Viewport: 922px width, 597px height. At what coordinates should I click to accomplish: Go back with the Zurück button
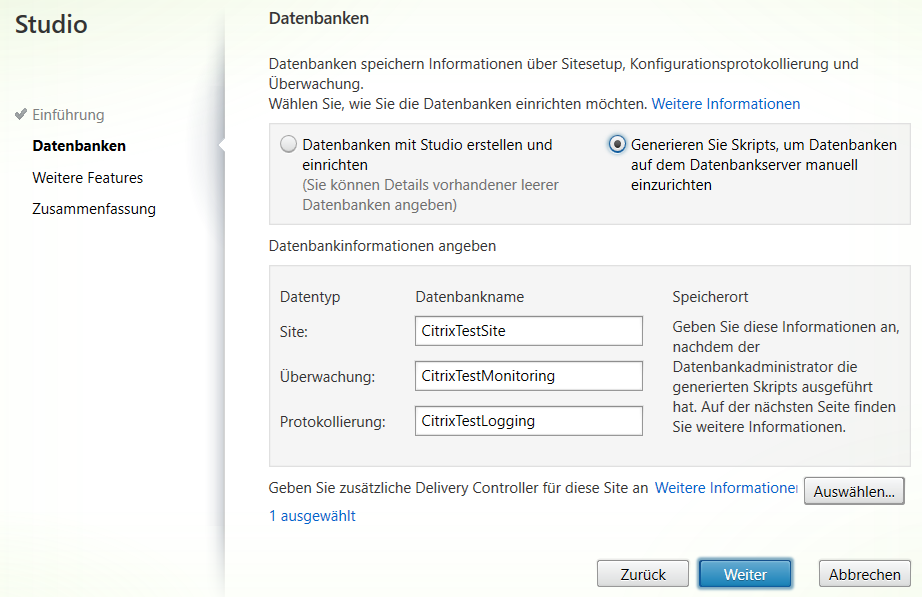643,574
